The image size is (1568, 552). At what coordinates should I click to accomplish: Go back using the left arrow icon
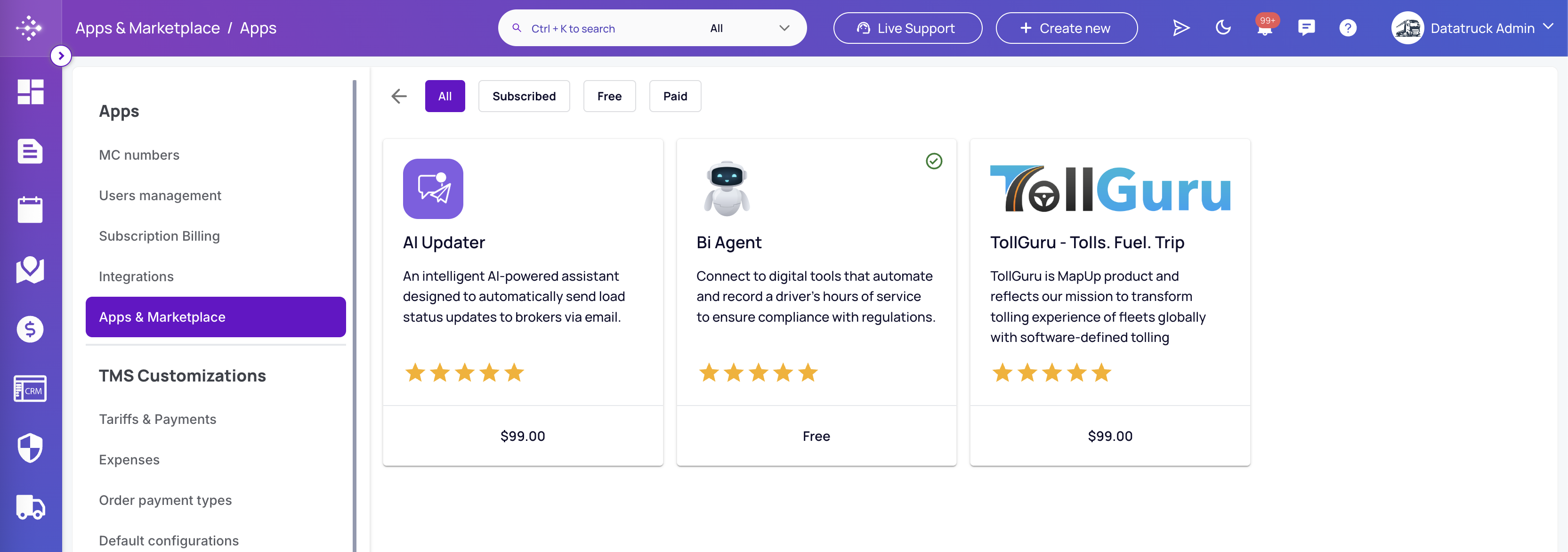[399, 96]
